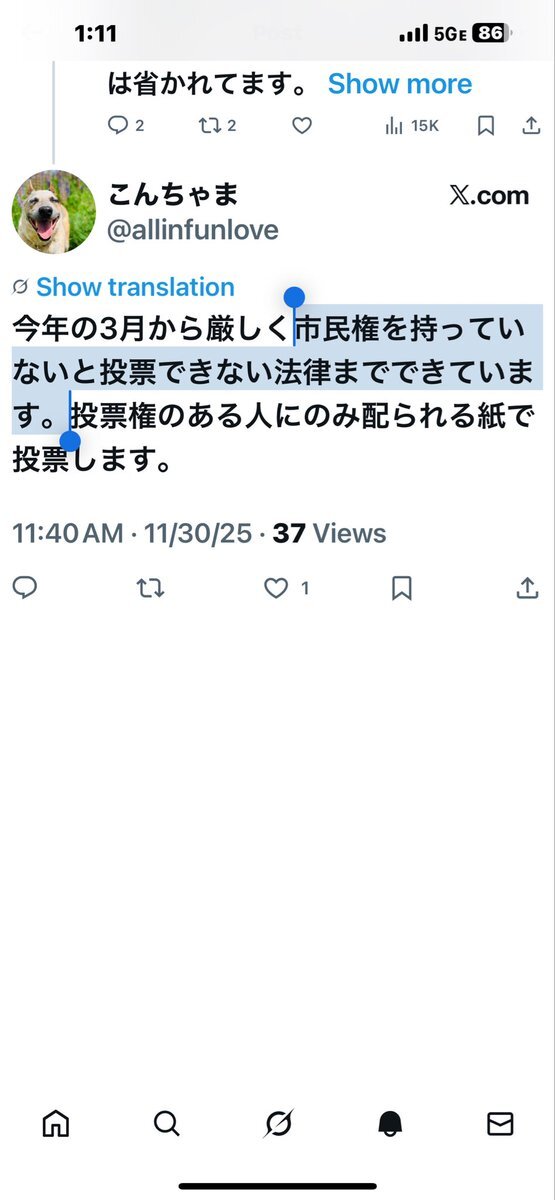Viewport: 555px width, 1200px height.
Task: Open Notifications bell tab
Action: [x=390, y=1124]
